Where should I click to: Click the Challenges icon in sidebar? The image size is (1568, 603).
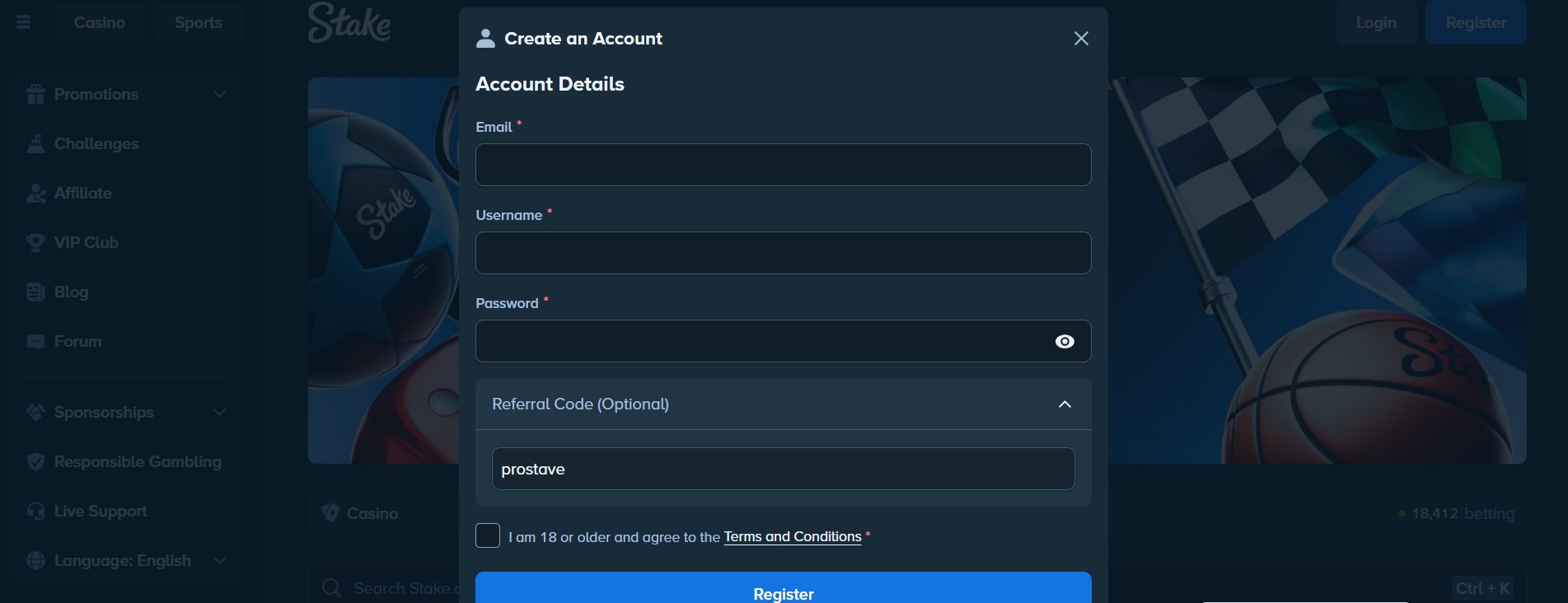(x=35, y=143)
